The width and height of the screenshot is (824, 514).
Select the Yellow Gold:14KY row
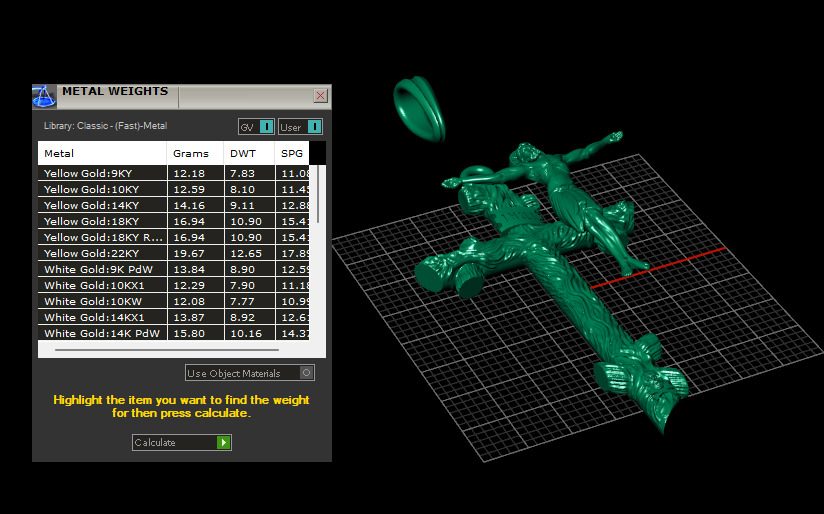[x=173, y=205]
